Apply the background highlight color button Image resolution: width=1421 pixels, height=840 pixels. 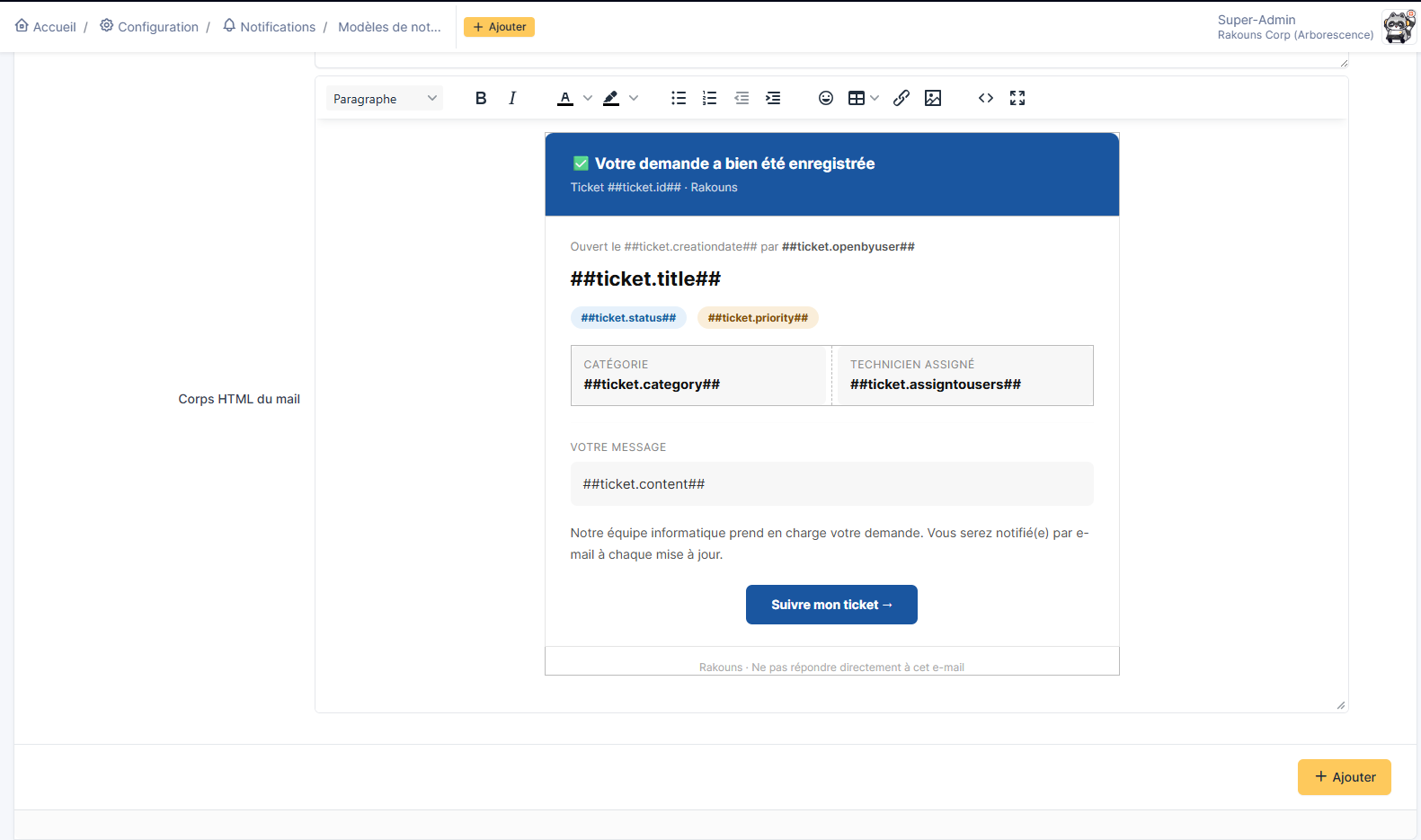coord(611,98)
